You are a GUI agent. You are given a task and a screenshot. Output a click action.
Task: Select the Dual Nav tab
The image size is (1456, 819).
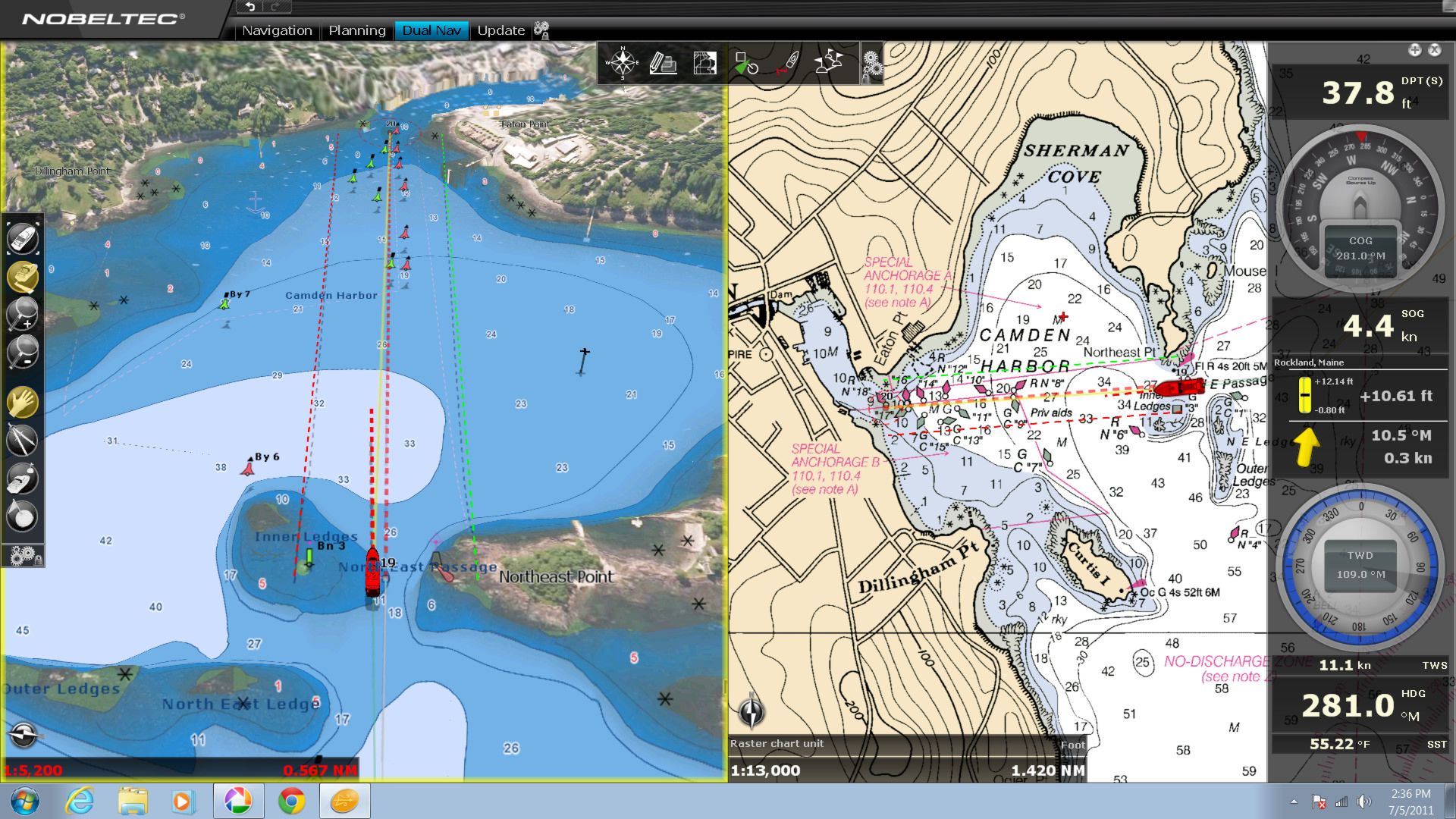click(431, 30)
